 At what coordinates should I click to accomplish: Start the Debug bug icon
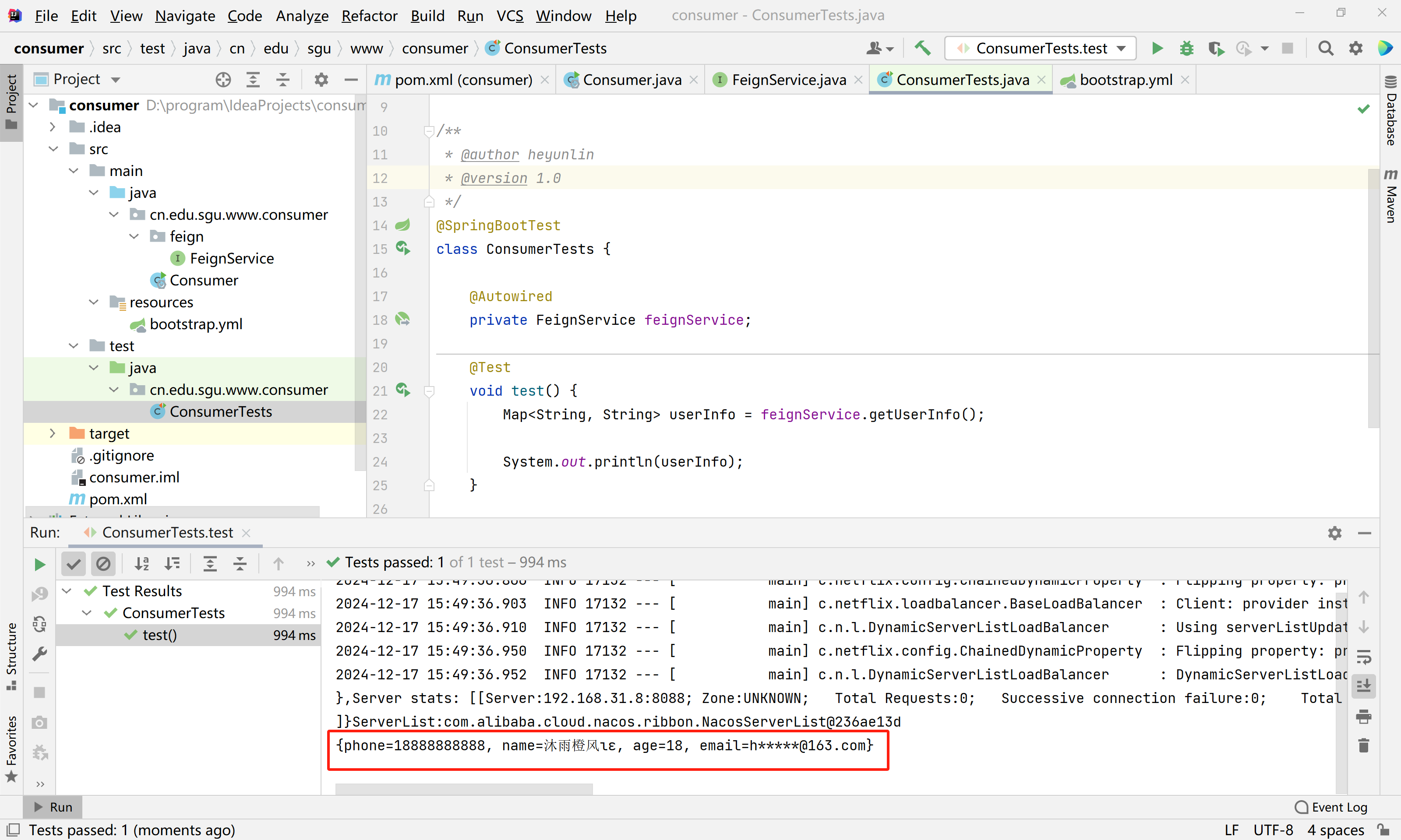(x=1186, y=48)
